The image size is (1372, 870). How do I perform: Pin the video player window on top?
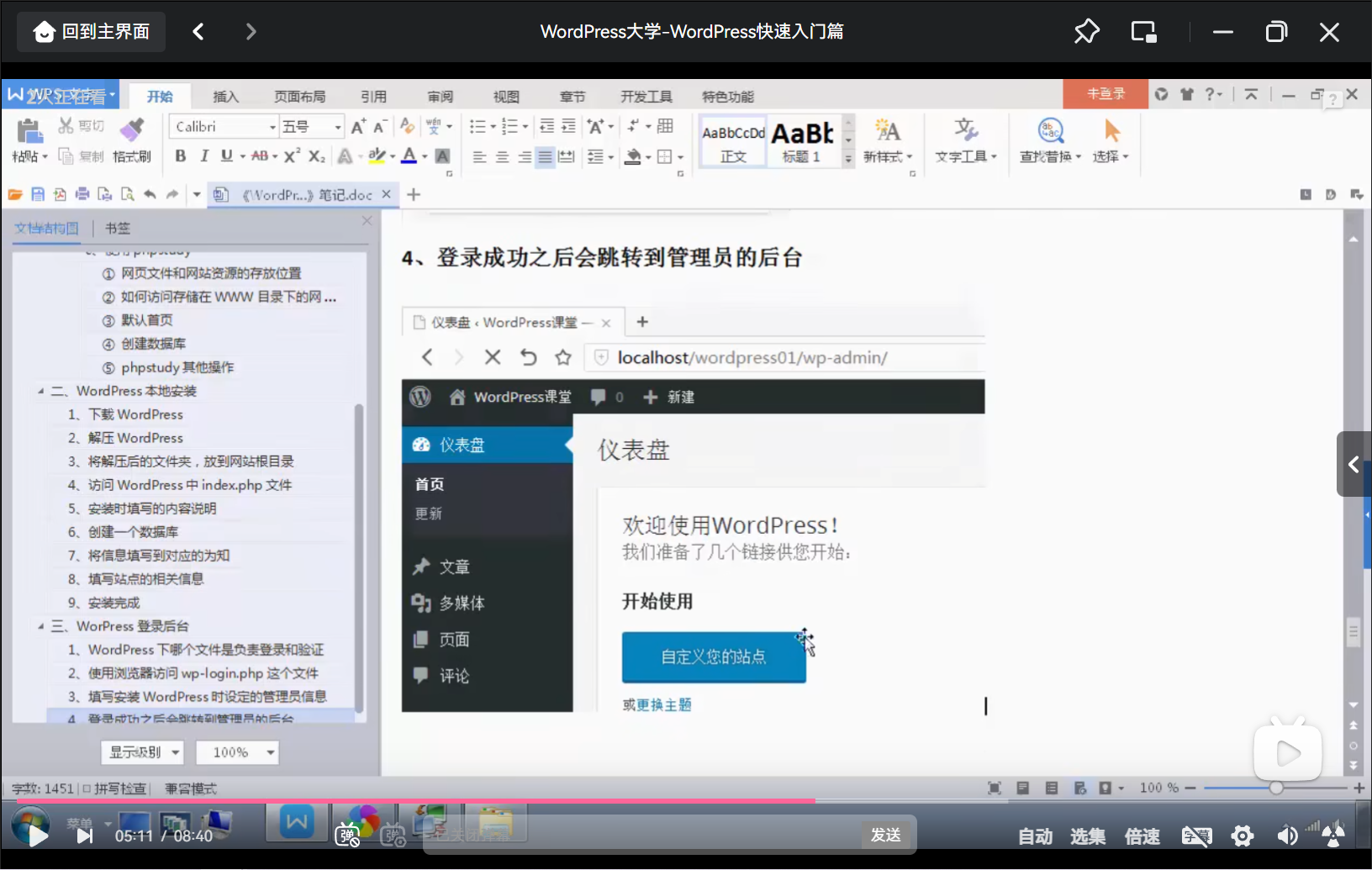coord(1086,32)
